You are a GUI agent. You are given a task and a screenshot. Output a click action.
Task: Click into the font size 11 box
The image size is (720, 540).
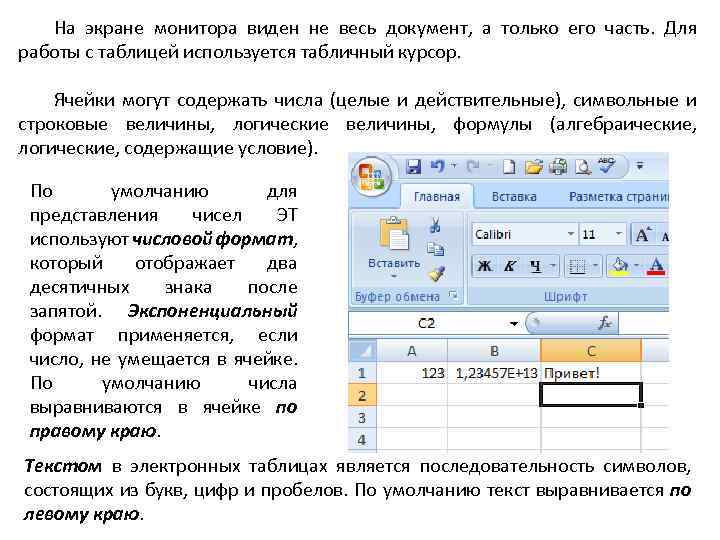tap(596, 235)
